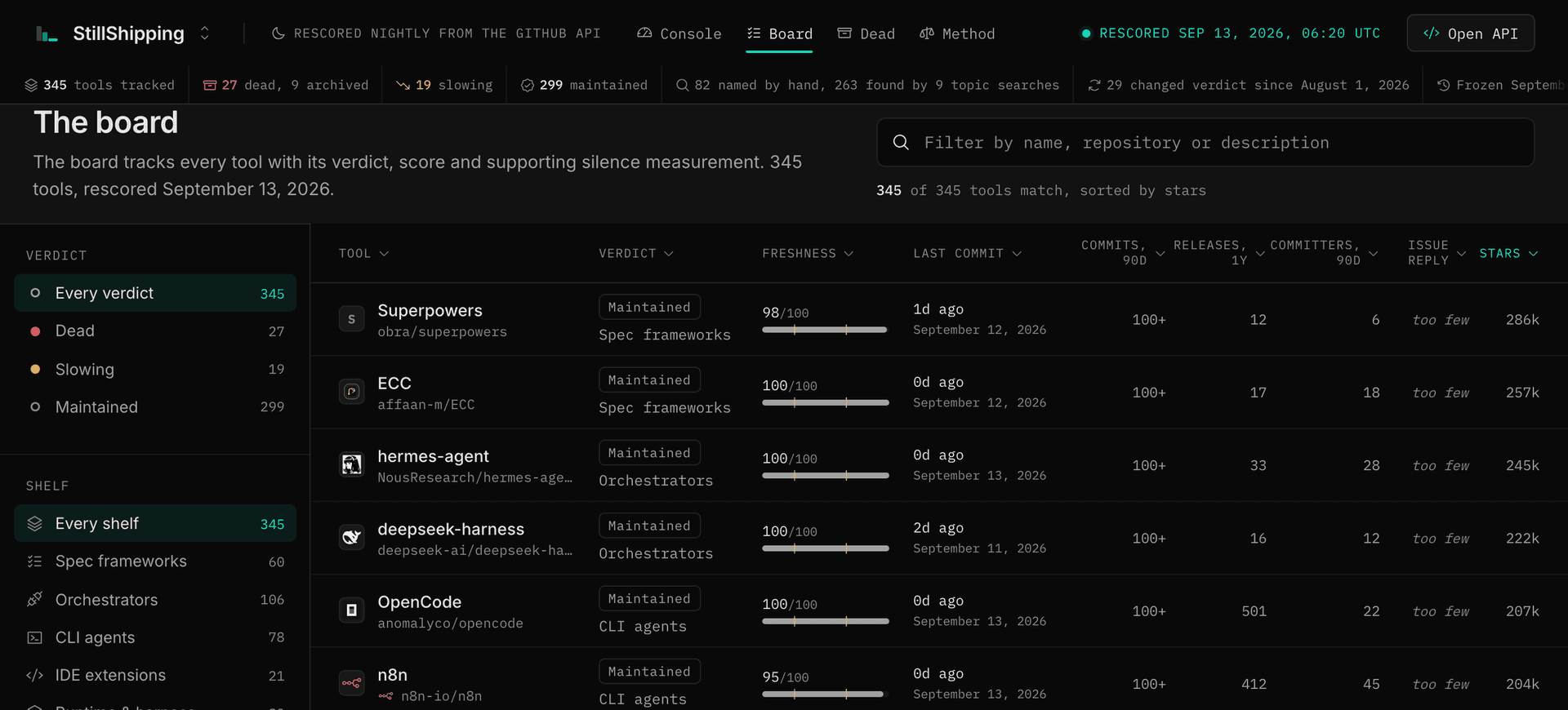The image size is (1568, 710).
Task: Switch to the Board tab
Action: 779,33
